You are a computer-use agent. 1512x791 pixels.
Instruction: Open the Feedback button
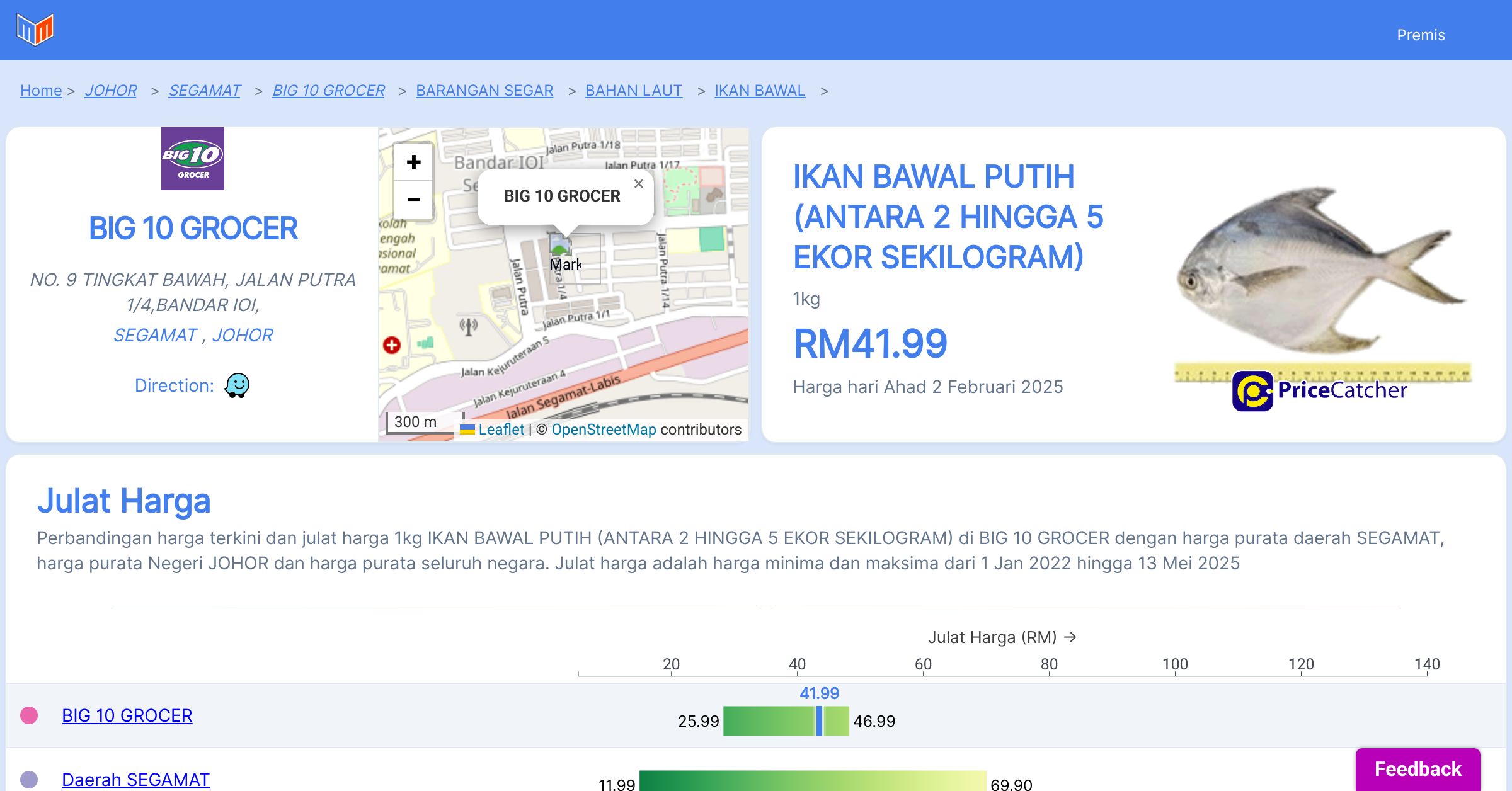coord(1417,768)
